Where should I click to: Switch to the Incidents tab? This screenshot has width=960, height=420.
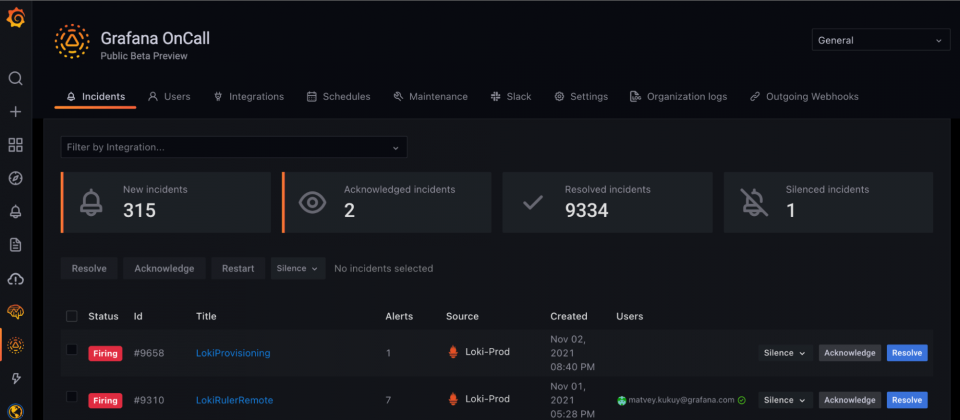point(96,97)
